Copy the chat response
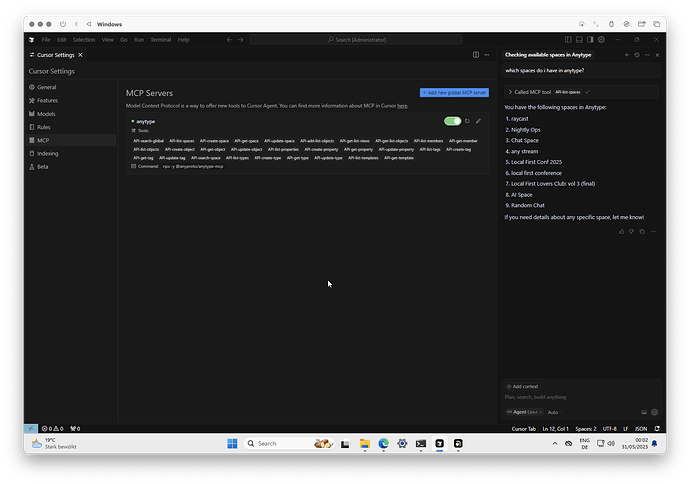This screenshot has height=484, width=690. (x=642, y=231)
